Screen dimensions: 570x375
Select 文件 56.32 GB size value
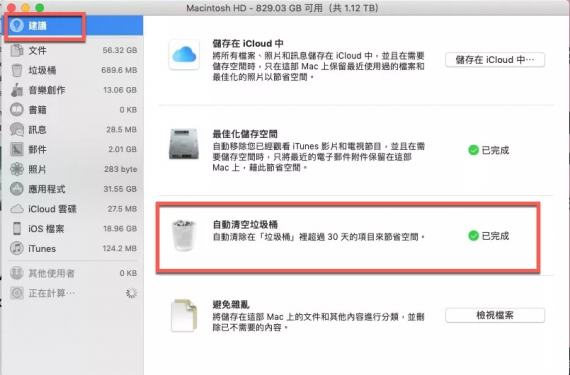click(120, 50)
